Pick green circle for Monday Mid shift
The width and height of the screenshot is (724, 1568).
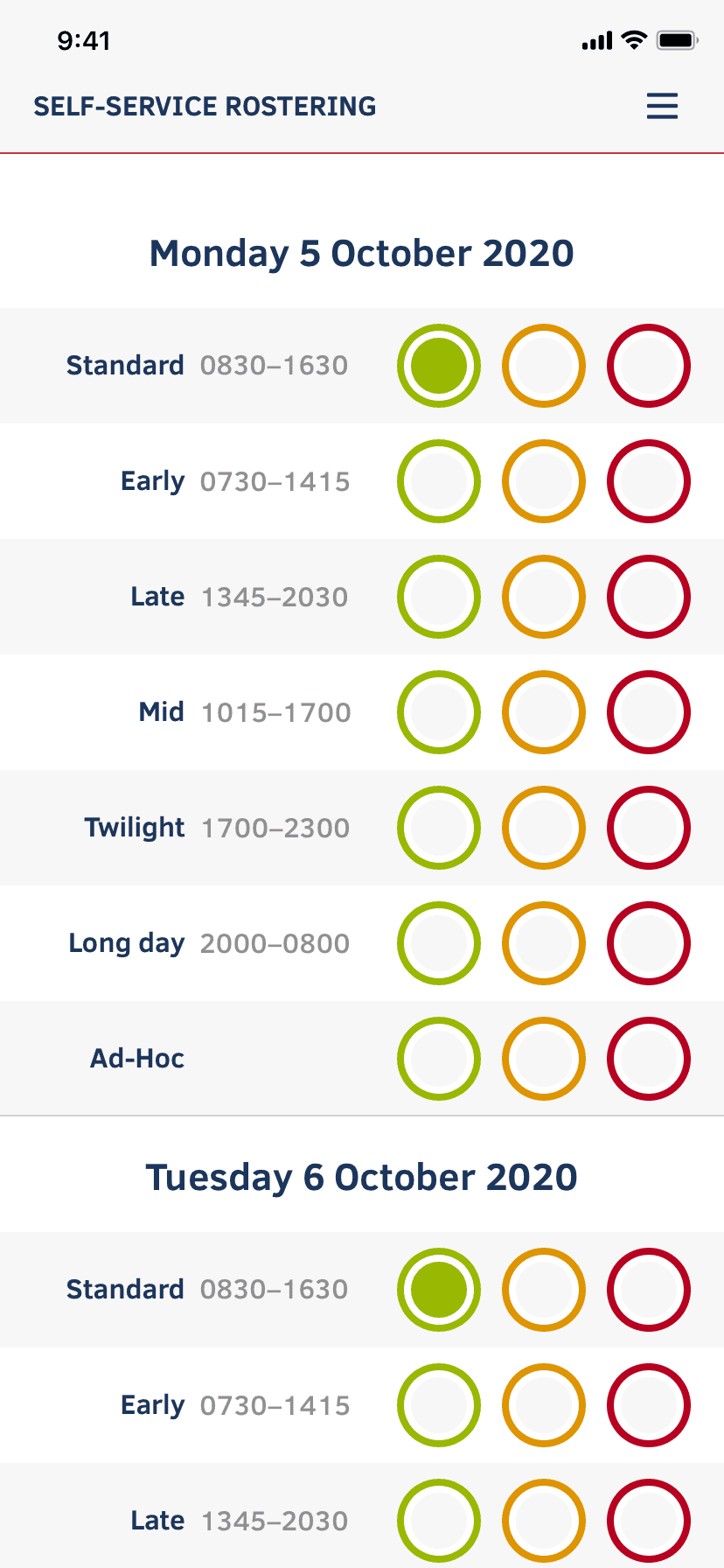pyautogui.click(x=439, y=712)
